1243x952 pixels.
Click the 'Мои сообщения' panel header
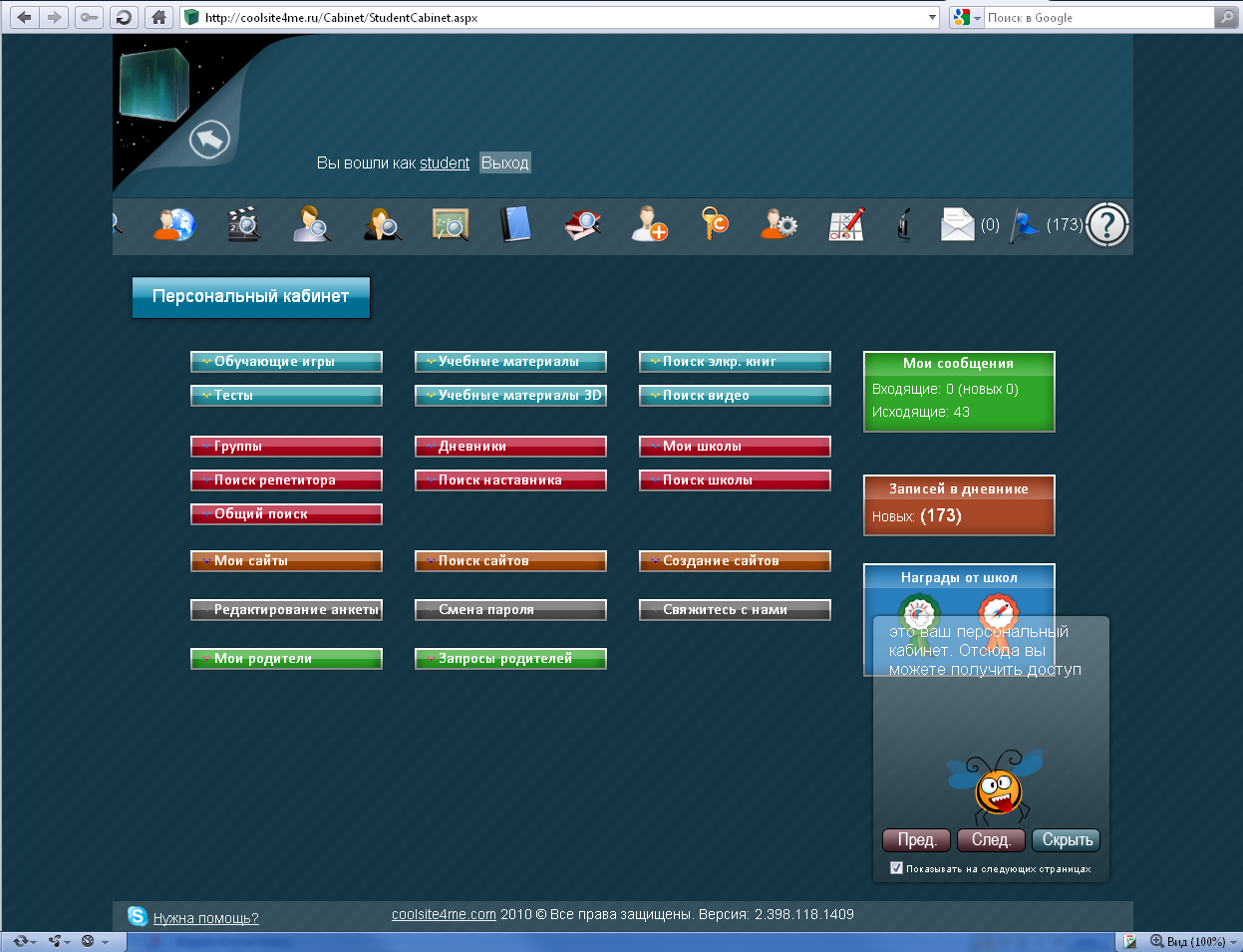[x=959, y=364]
